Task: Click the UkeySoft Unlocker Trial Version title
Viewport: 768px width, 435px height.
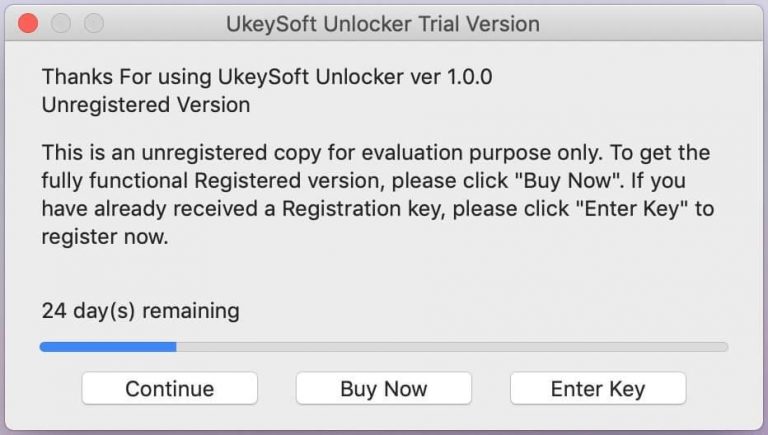Action: tap(383, 23)
